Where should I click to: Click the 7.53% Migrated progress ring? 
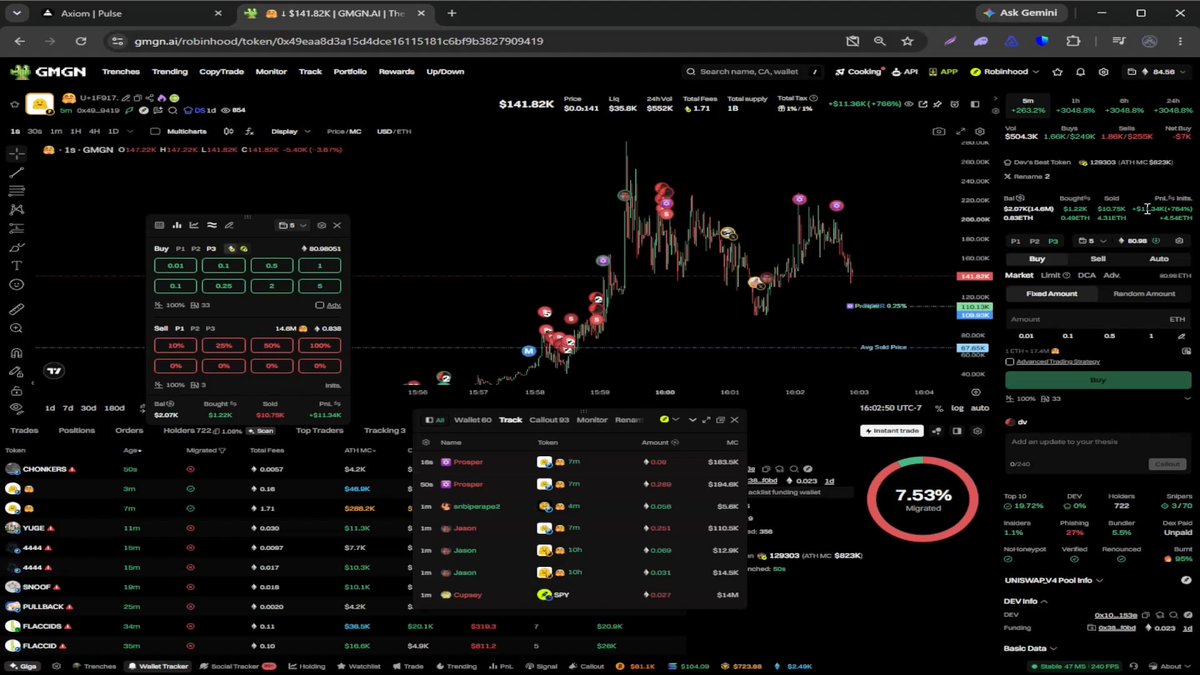[923, 500]
